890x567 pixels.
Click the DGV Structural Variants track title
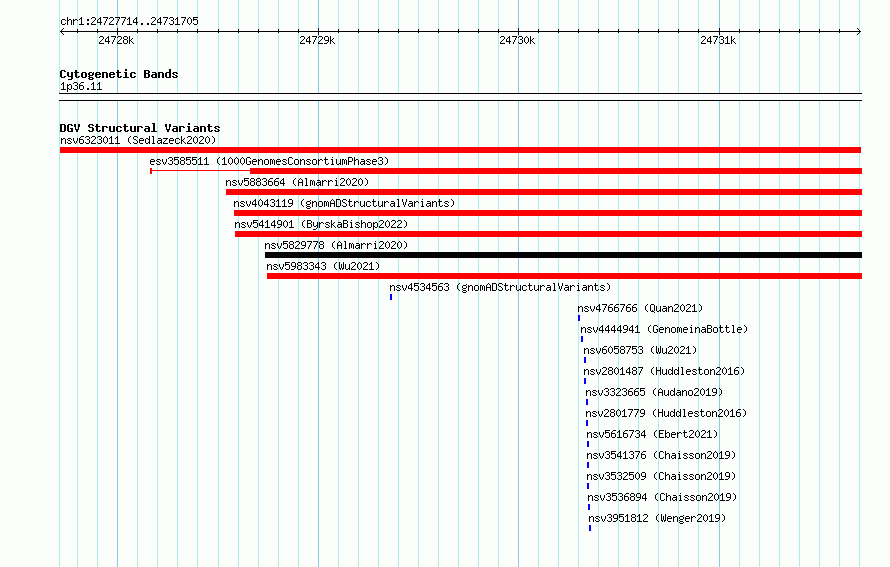tap(140, 128)
